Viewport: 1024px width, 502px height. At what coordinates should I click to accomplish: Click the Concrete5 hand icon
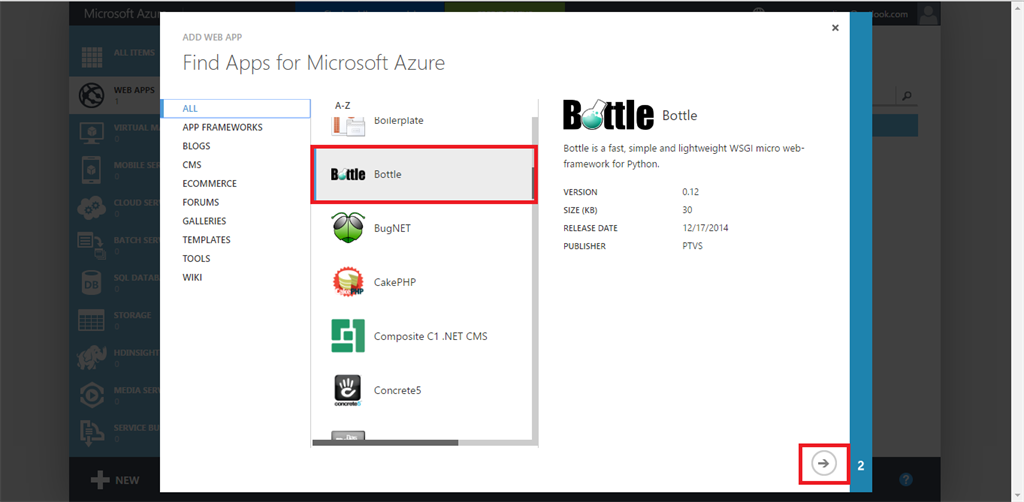[x=347, y=390]
